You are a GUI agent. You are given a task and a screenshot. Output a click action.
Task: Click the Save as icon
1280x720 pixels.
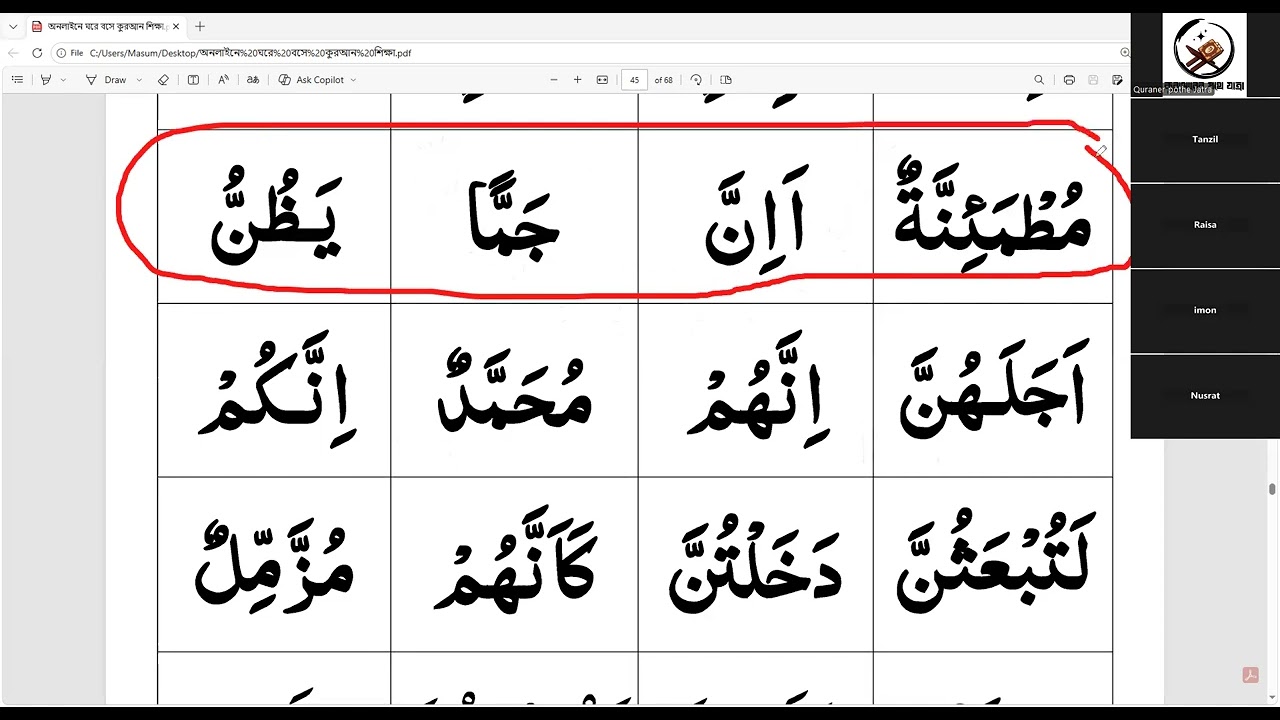1117,80
